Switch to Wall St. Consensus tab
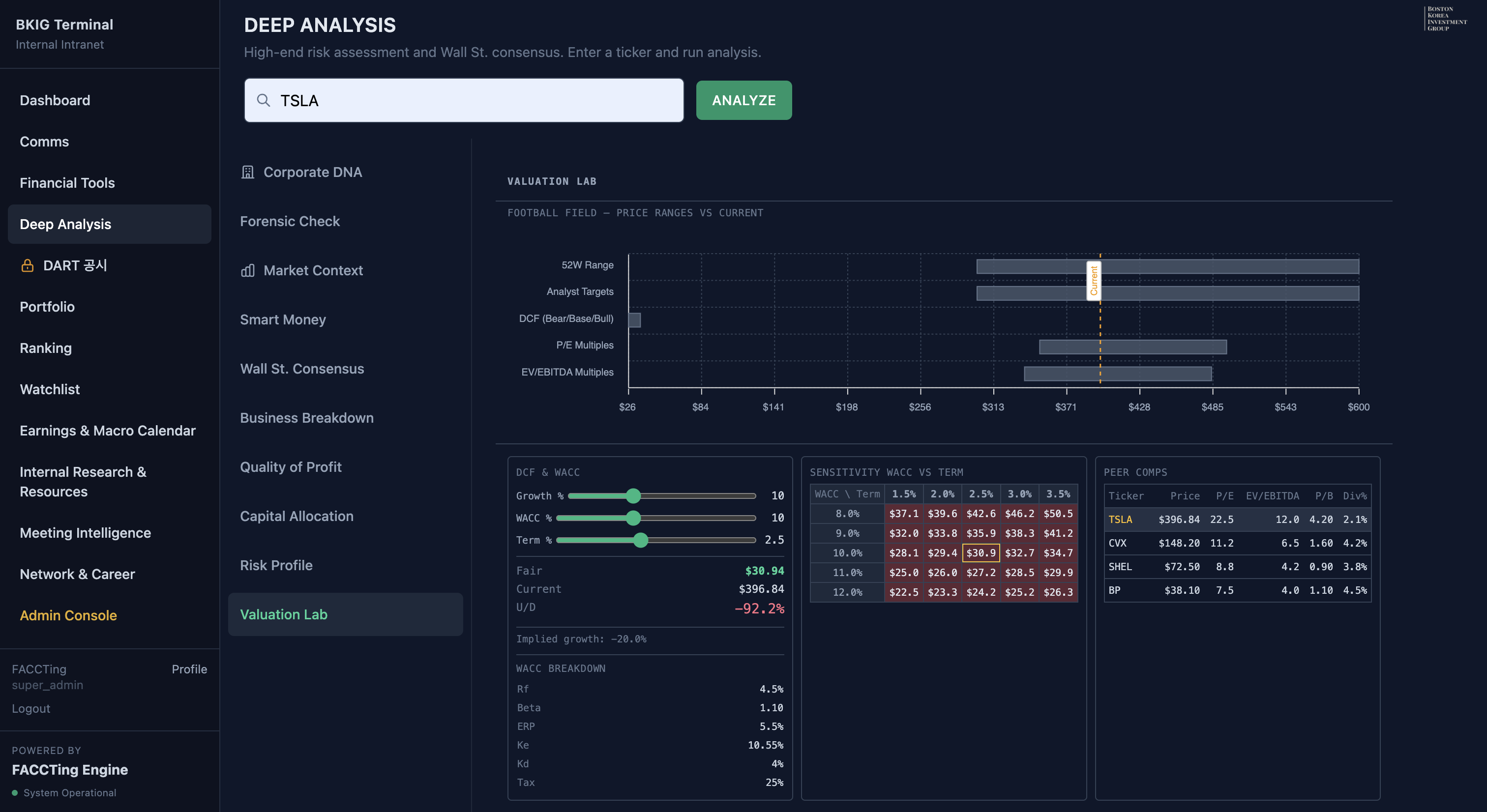This screenshot has height=812, width=1487. point(302,368)
